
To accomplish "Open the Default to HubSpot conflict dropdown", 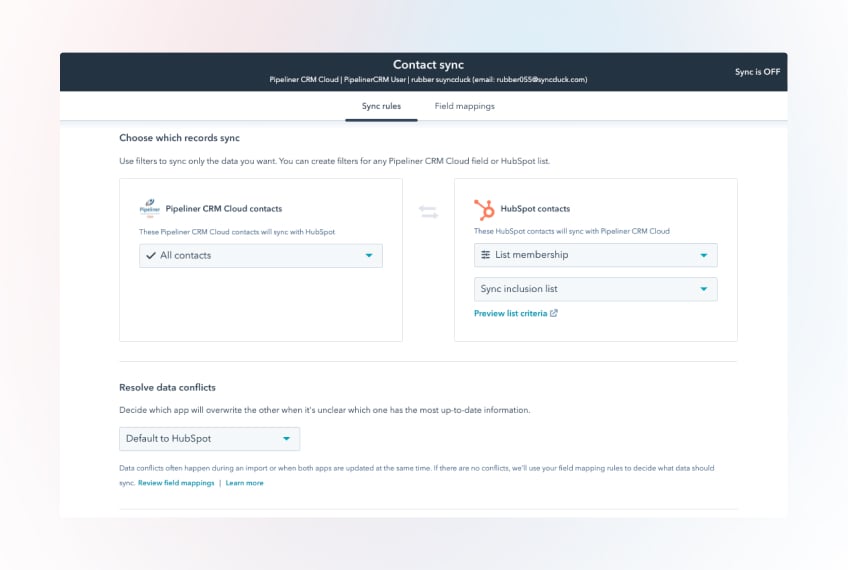I will tap(208, 438).
